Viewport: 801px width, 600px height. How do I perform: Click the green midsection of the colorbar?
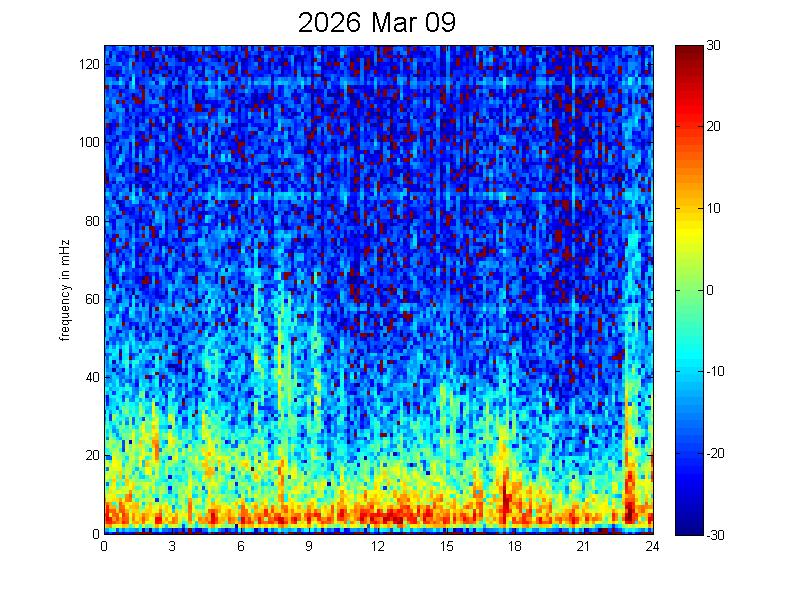point(687,290)
